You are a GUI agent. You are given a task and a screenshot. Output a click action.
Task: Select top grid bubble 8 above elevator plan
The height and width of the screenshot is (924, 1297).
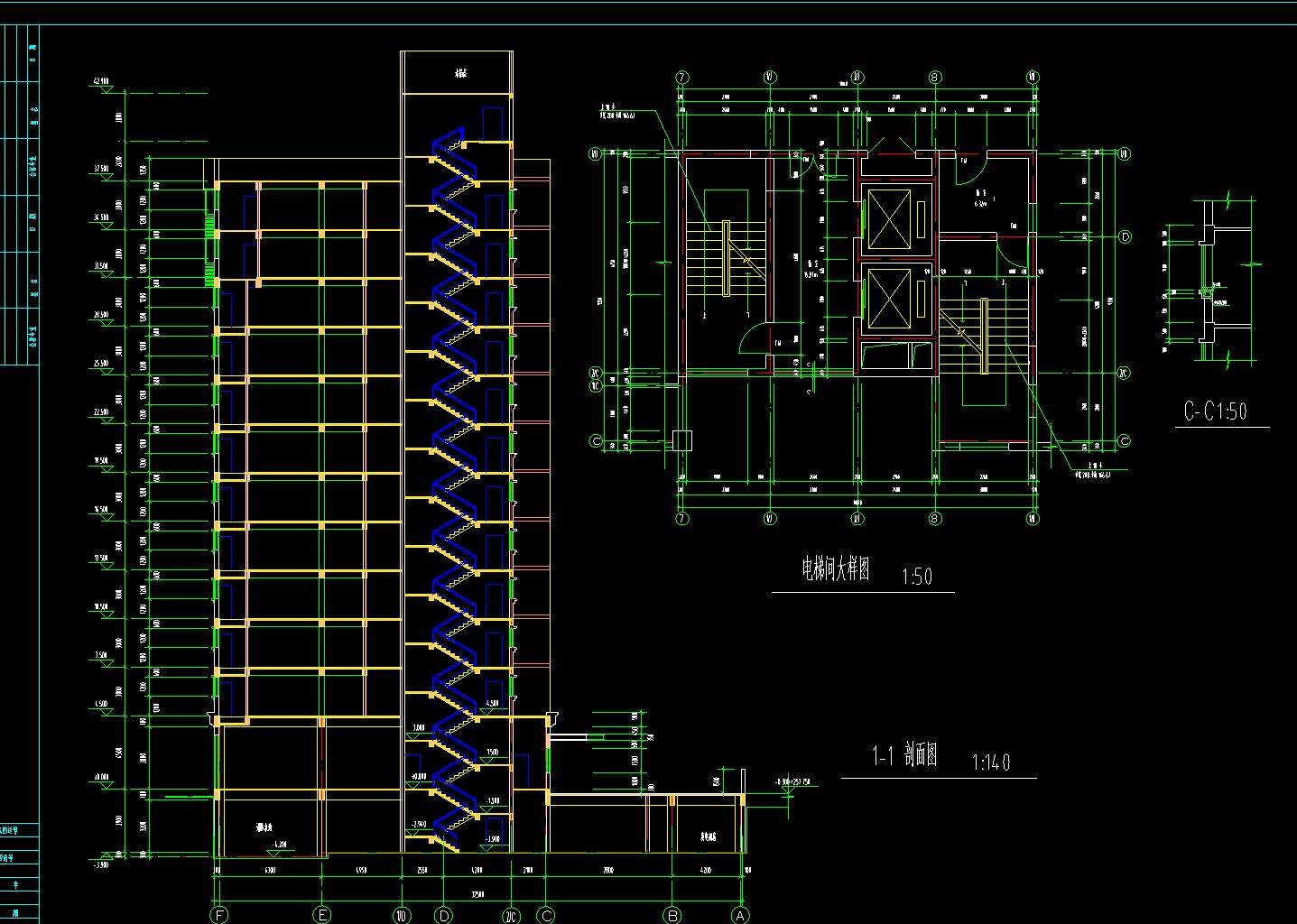pyautogui.click(x=935, y=78)
